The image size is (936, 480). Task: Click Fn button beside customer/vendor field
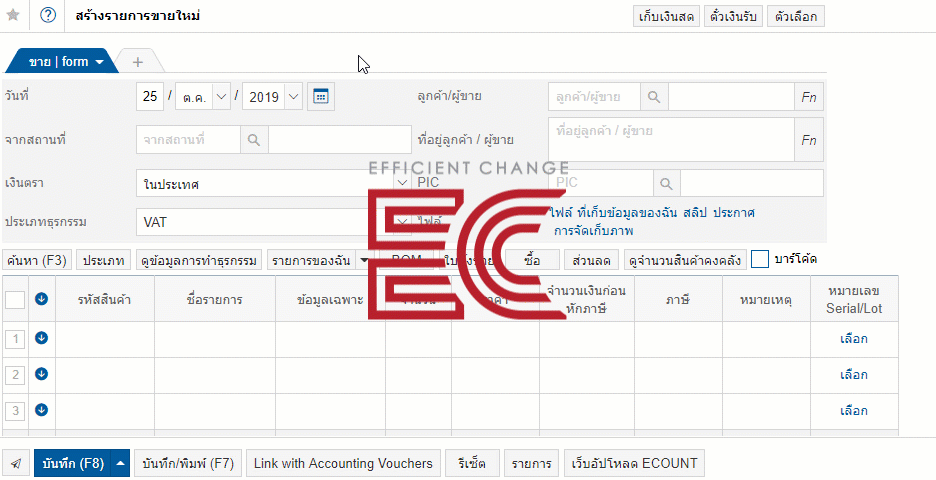point(809,97)
